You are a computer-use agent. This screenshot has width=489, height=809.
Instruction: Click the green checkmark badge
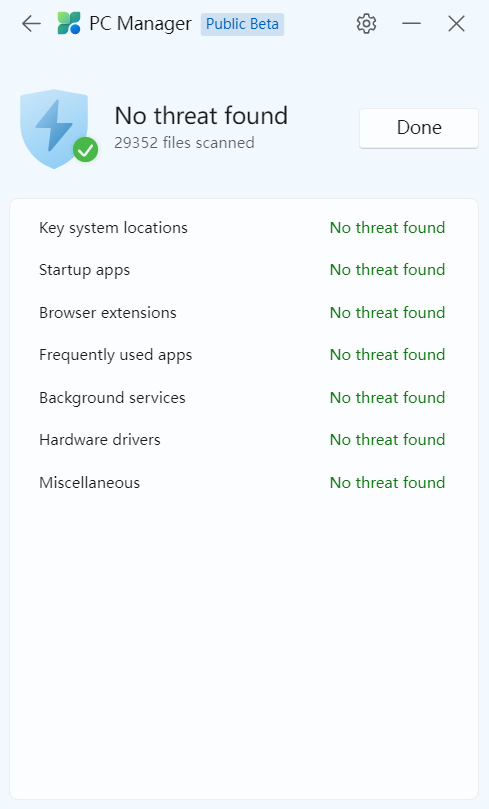[x=86, y=150]
